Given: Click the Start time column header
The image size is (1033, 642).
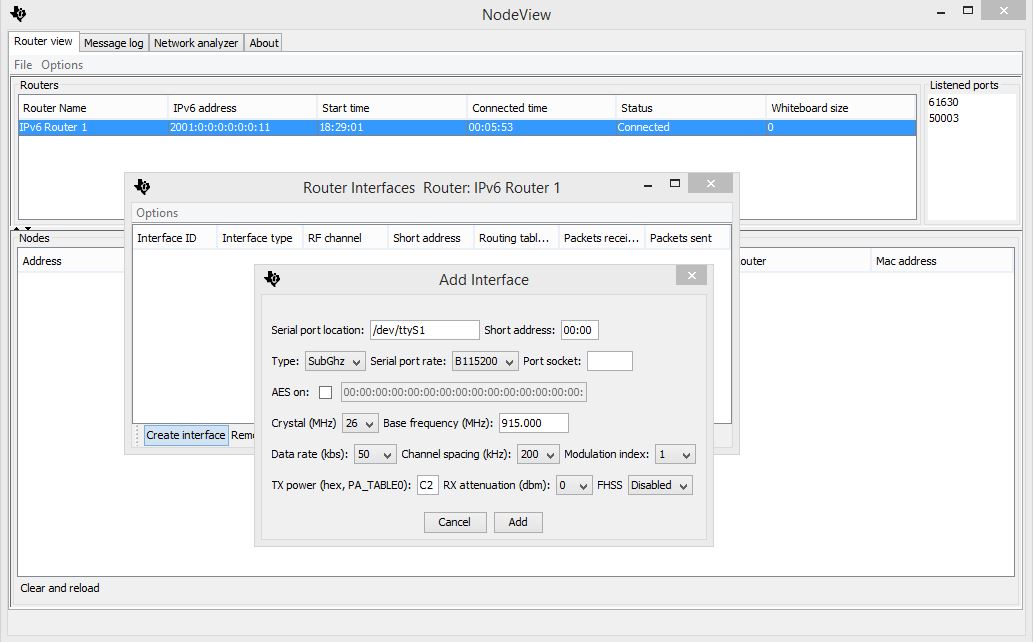Looking at the screenshot, I should pos(392,108).
